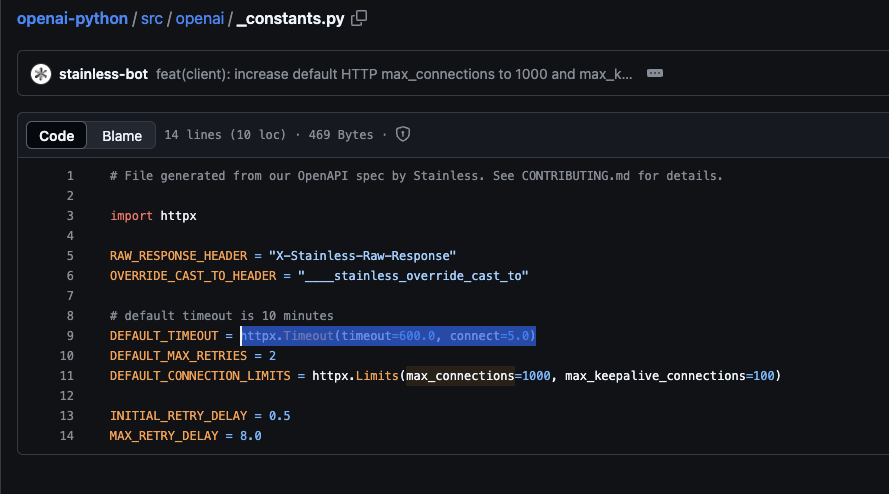Open the src breadcrumb link
The height and width of the screenshot is (494, 889).
tap(152, 19)
